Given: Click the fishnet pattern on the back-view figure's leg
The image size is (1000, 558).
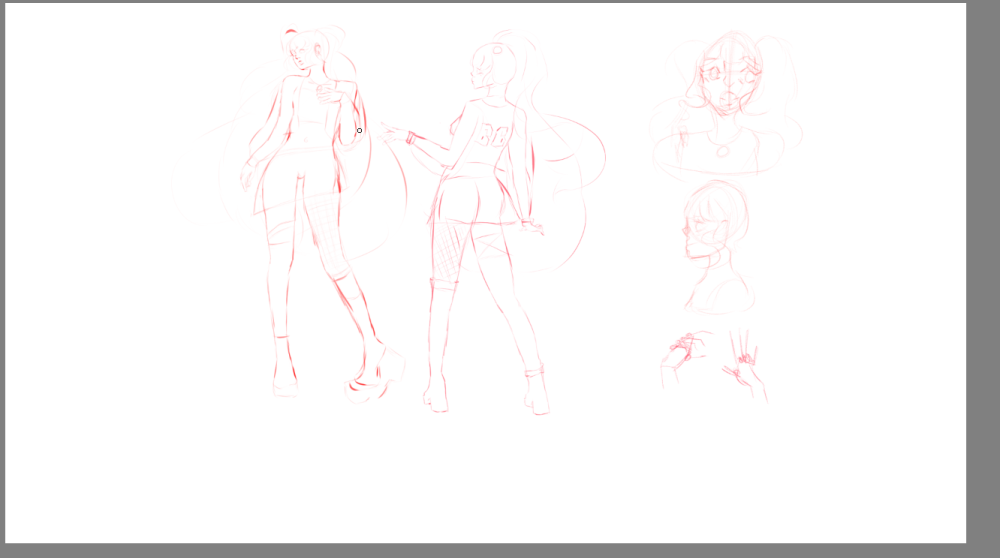Looking at the screenshot, I should click(x=447, y=250).
